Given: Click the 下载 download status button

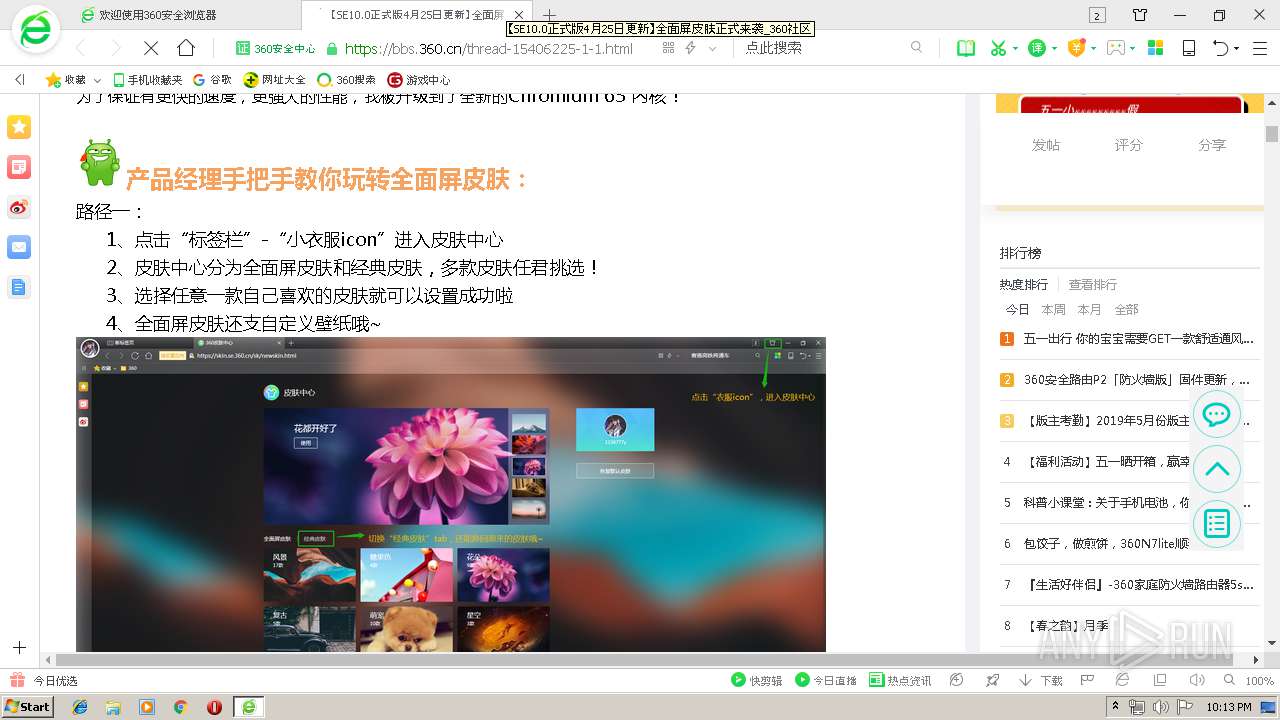Looking at the screenshot, I should pyautogui.click(x=1041, y=680).
